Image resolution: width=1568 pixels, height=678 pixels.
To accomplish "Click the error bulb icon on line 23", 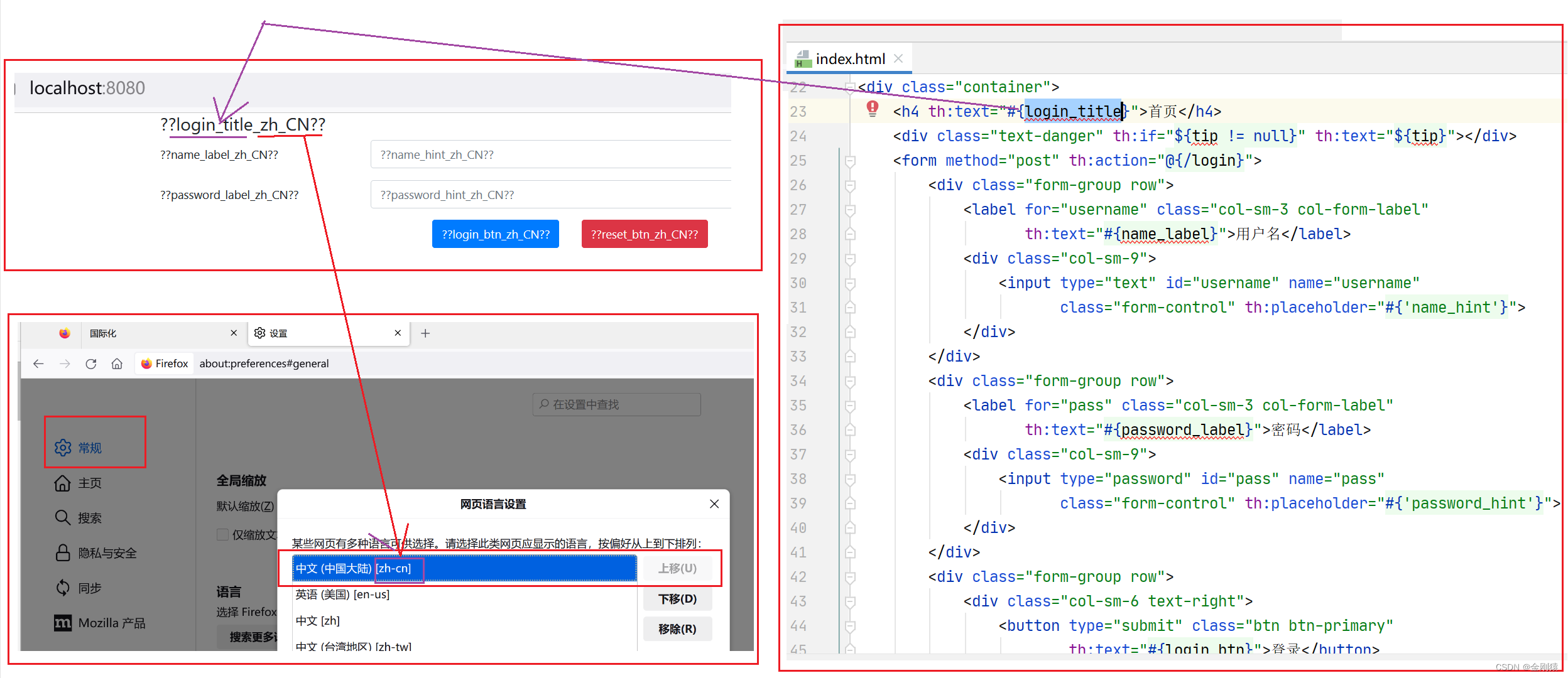I will (873, 109).
